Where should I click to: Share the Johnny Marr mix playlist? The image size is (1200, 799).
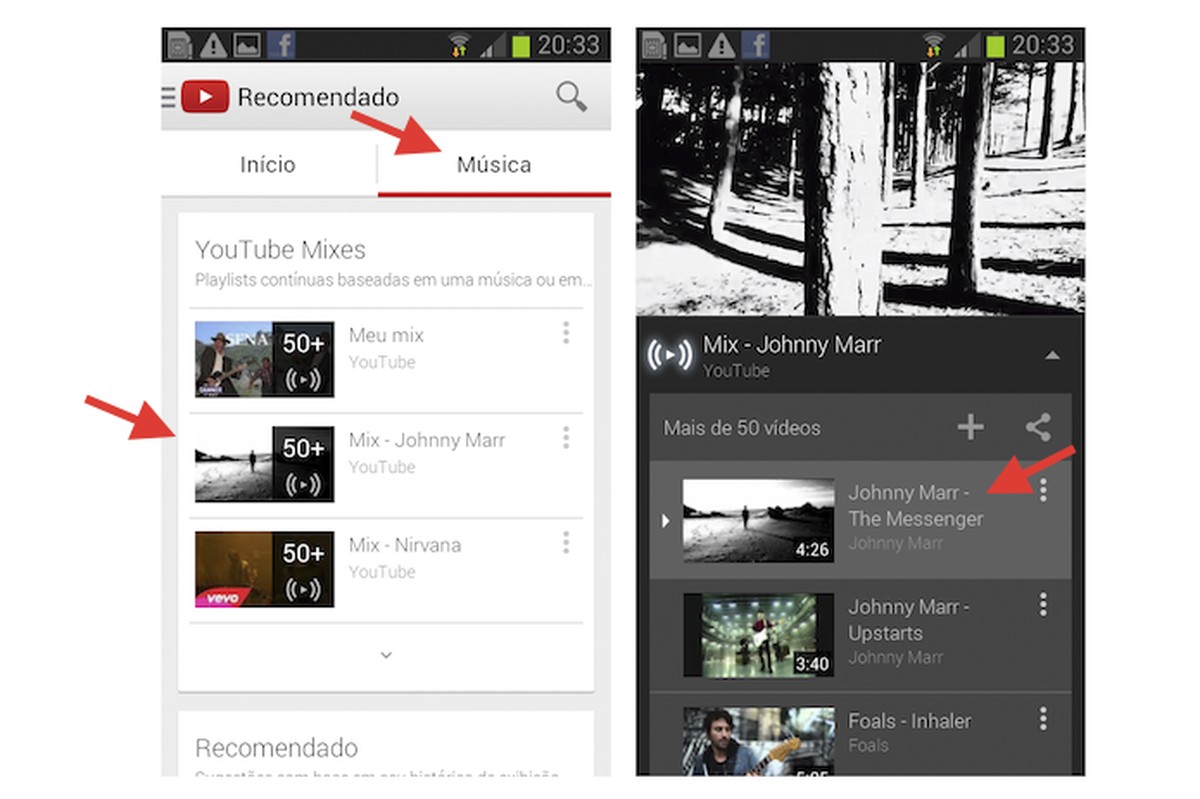(x=1038, y=426)
